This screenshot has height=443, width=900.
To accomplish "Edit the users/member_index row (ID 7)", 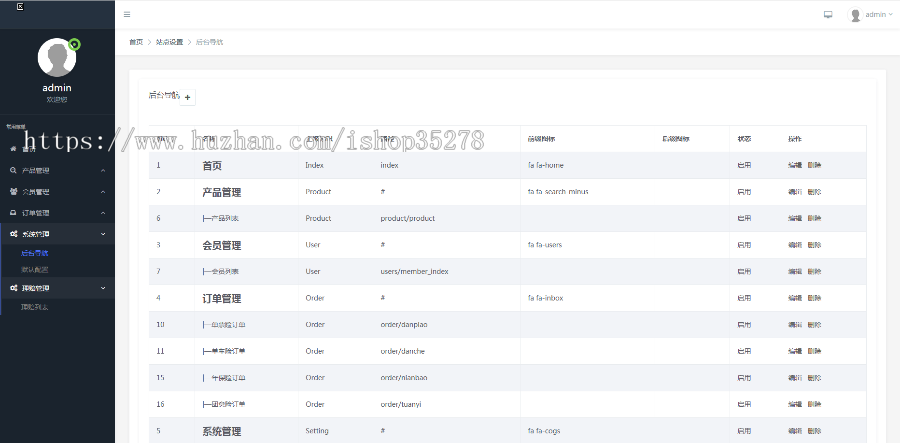I will click(795, 271).
